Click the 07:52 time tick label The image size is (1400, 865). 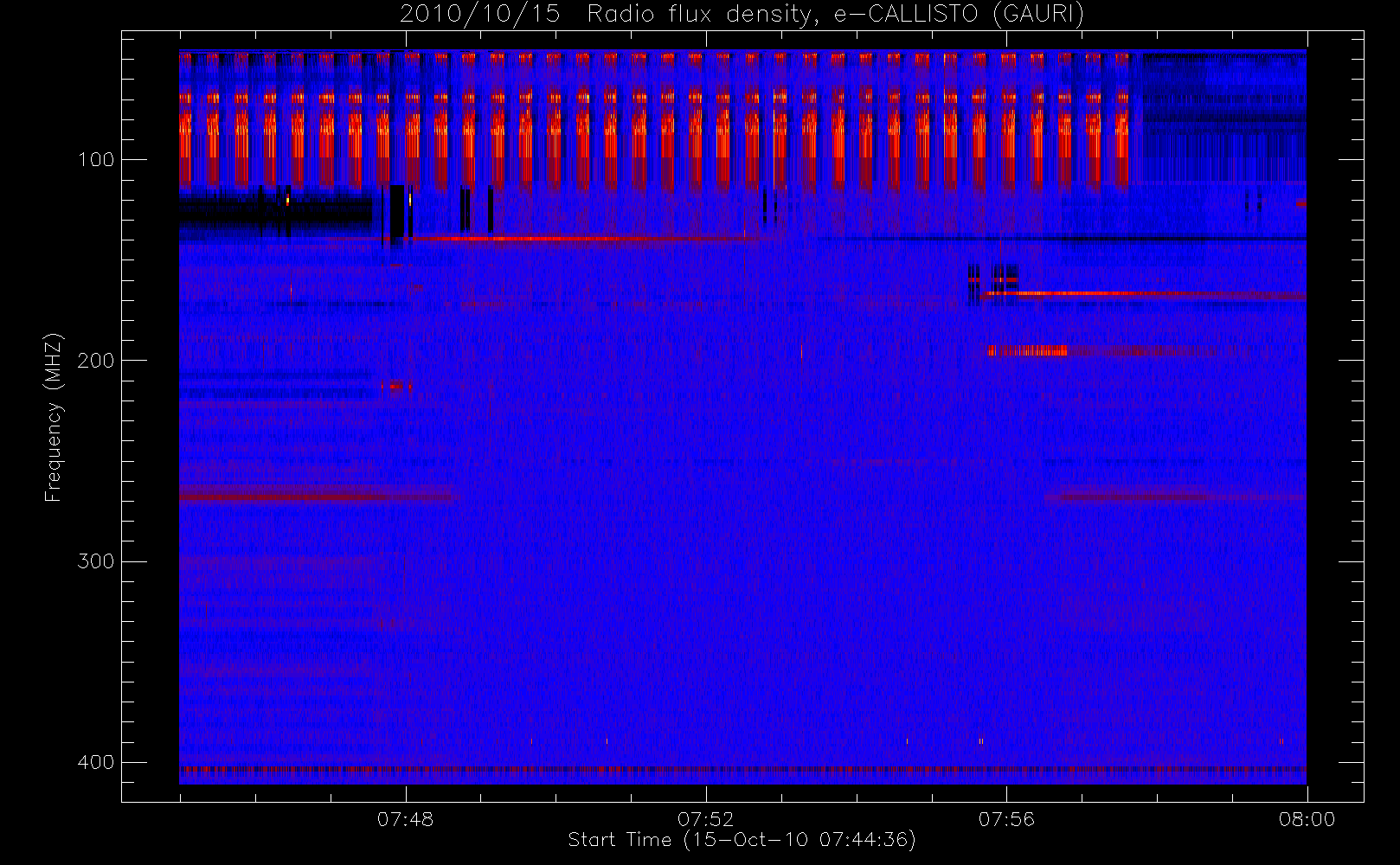(705, 819)
